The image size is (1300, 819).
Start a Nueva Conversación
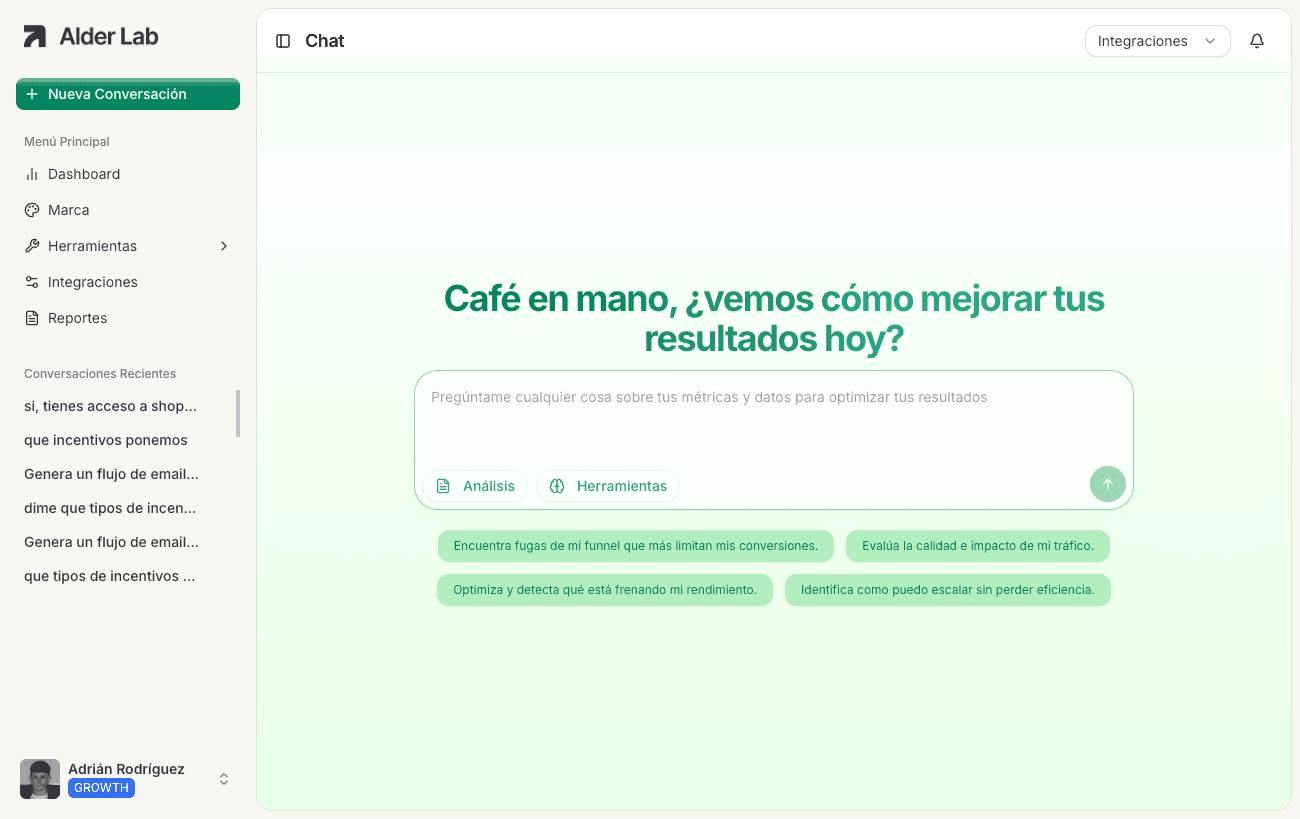tap(127, 93)
